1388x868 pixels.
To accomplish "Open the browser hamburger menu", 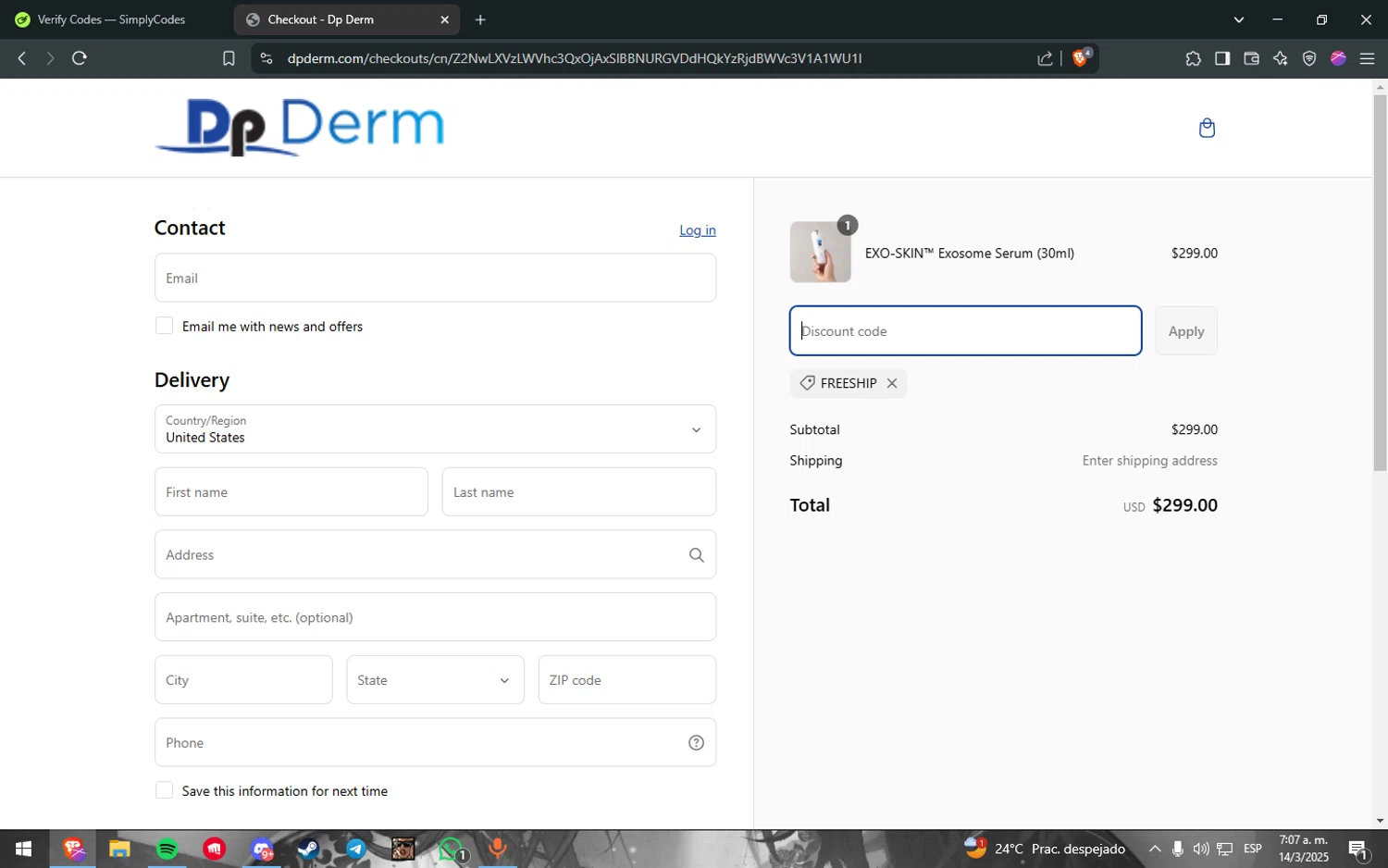I will pos(1367,58).
